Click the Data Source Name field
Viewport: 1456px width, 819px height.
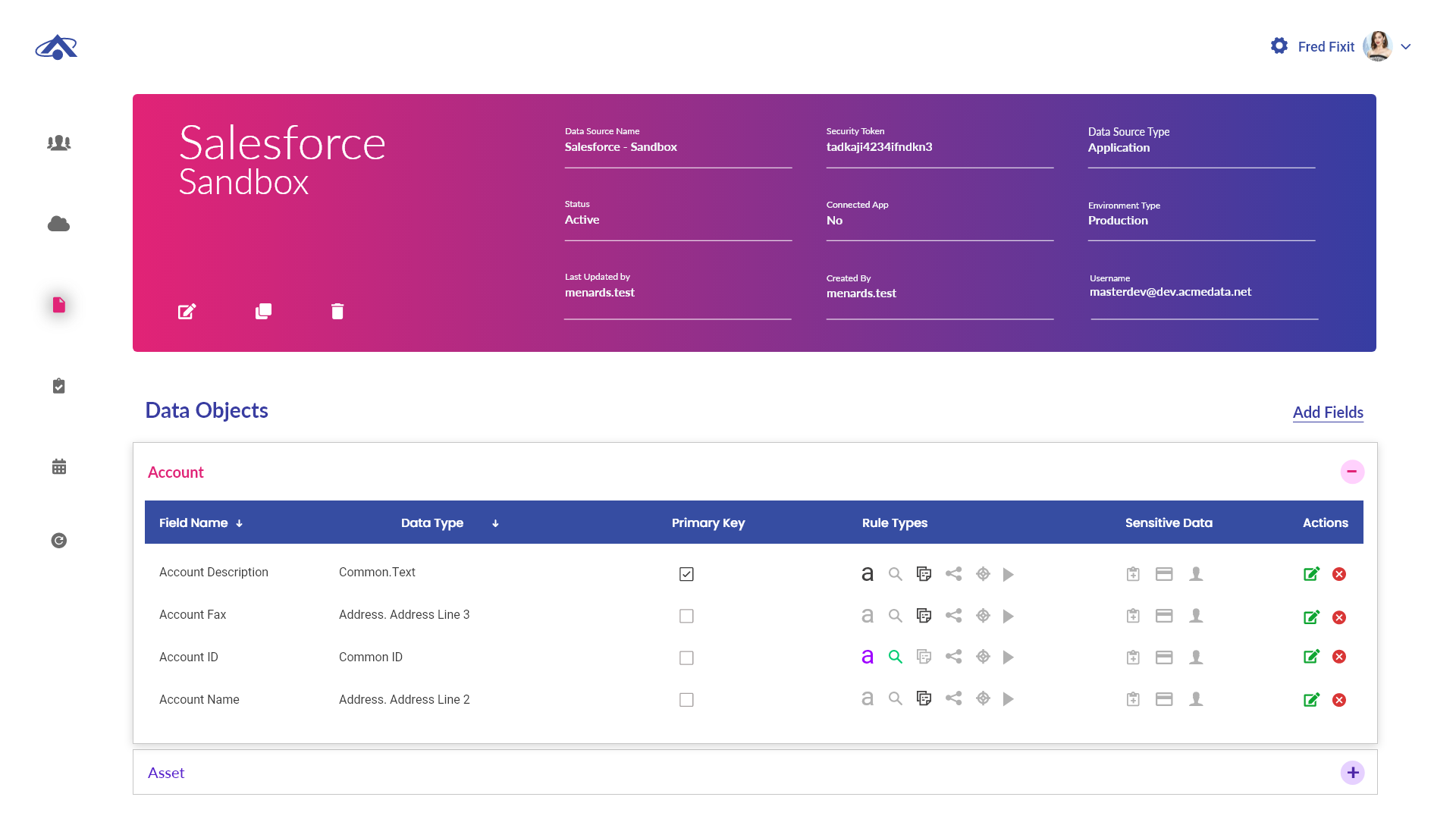677,147
